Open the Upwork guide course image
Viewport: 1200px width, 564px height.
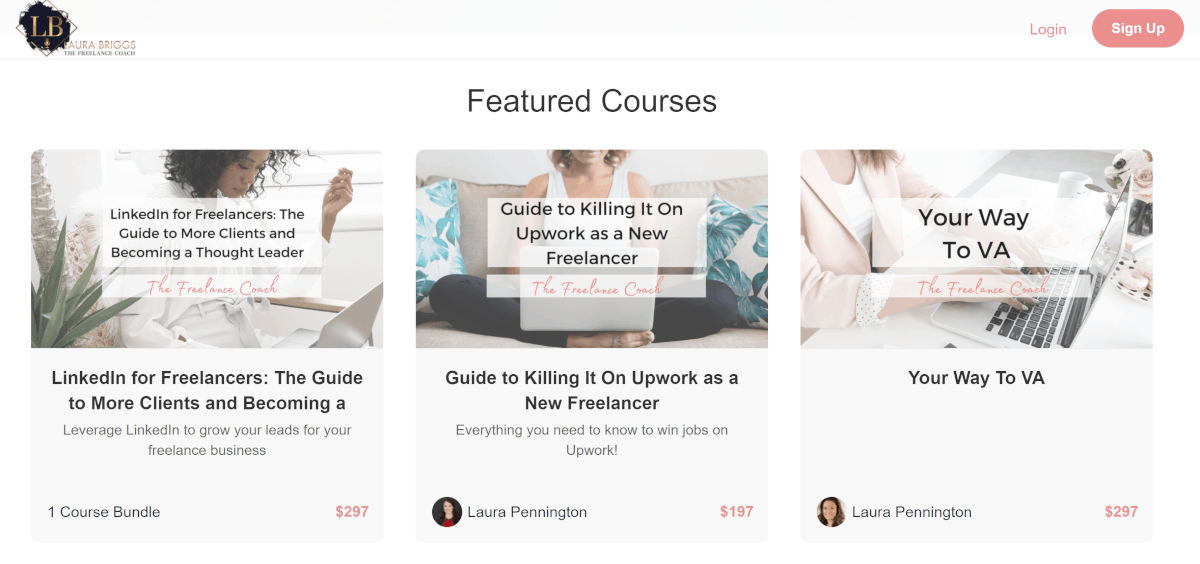(x=592, y=249)
